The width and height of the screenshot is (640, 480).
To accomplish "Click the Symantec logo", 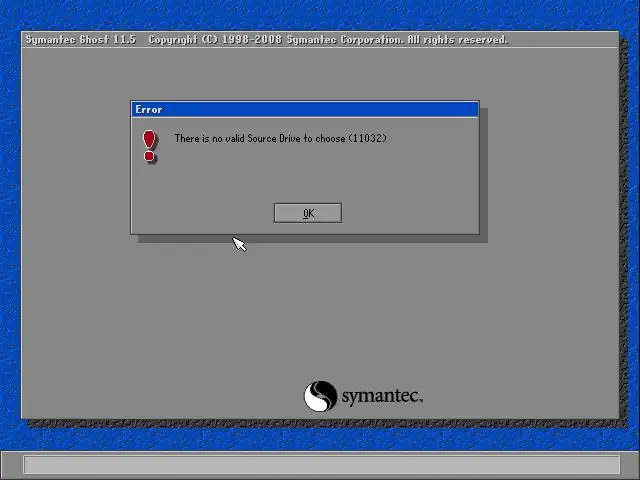I will 363,396.
